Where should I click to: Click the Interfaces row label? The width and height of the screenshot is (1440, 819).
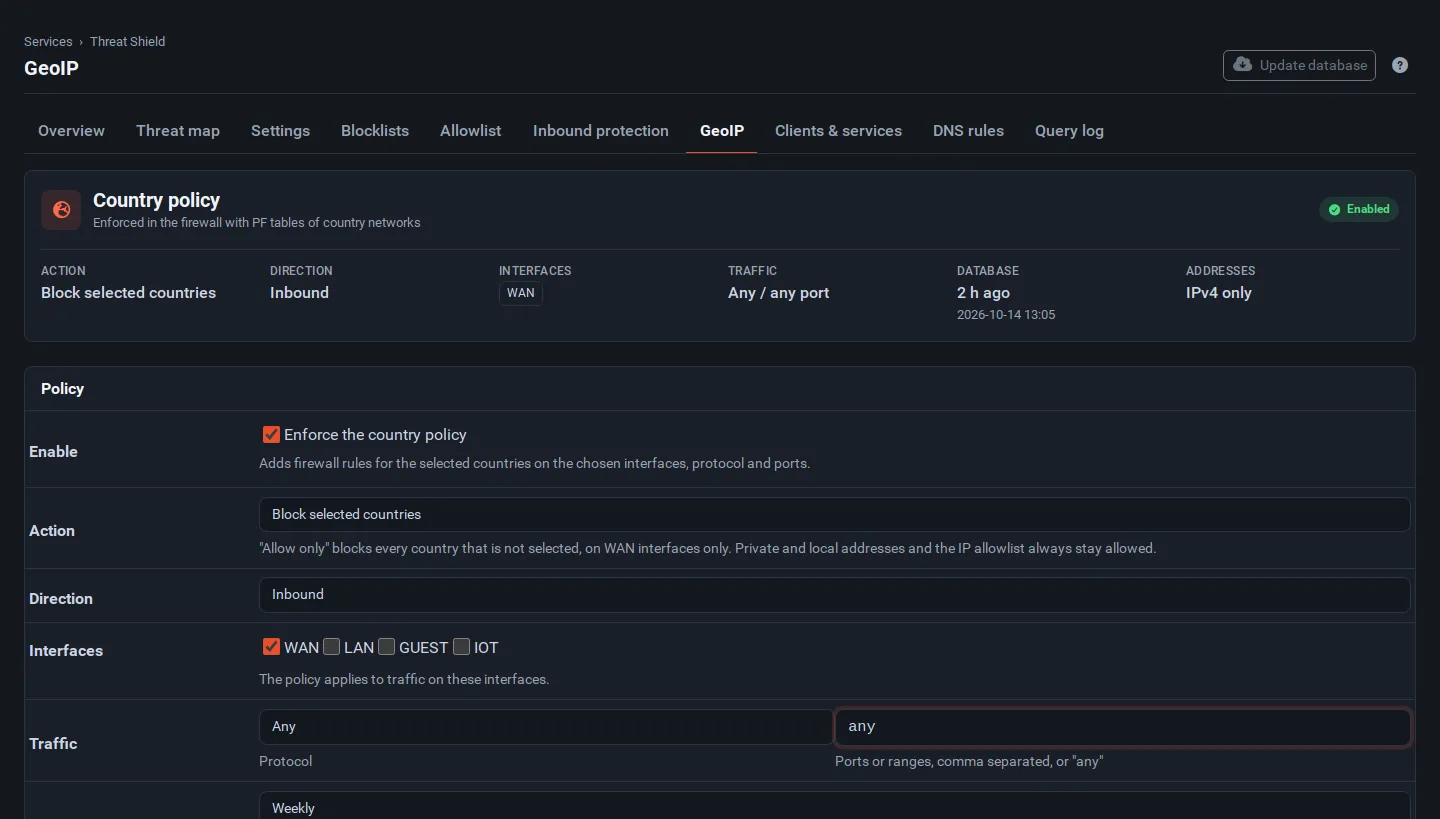[x=66, y=651]
